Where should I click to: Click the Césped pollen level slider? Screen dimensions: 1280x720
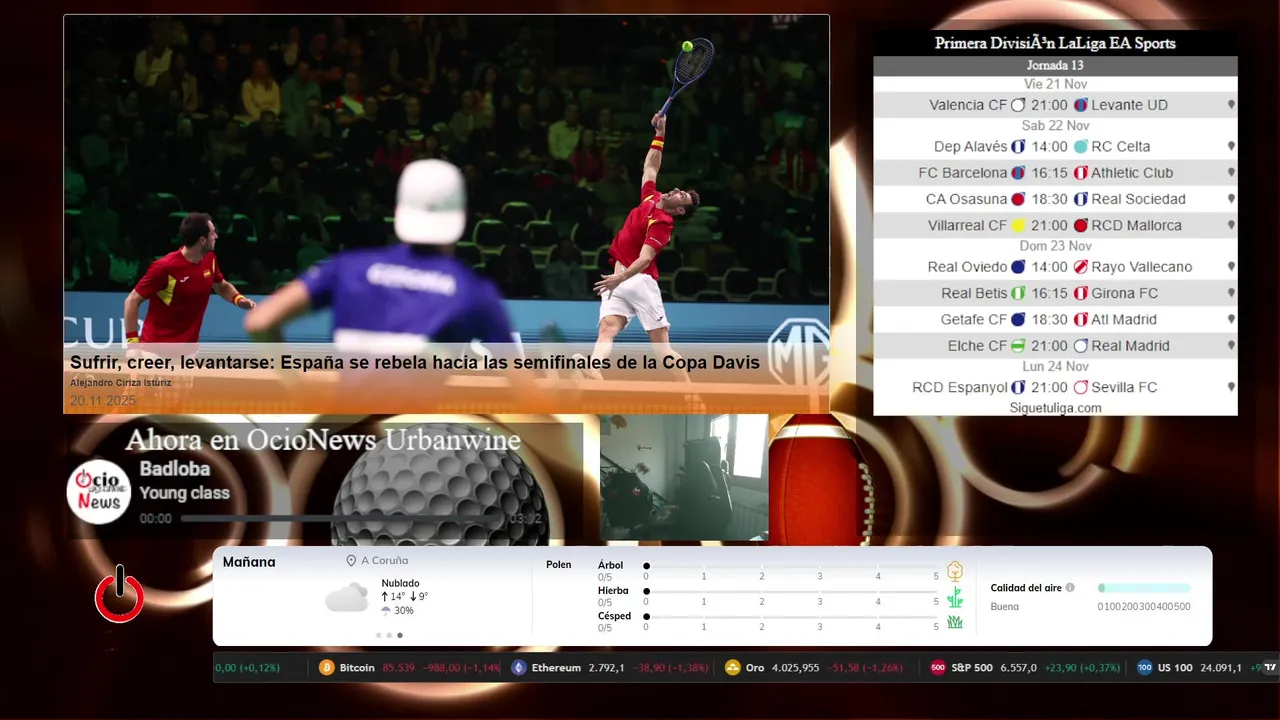click(791, 617)
